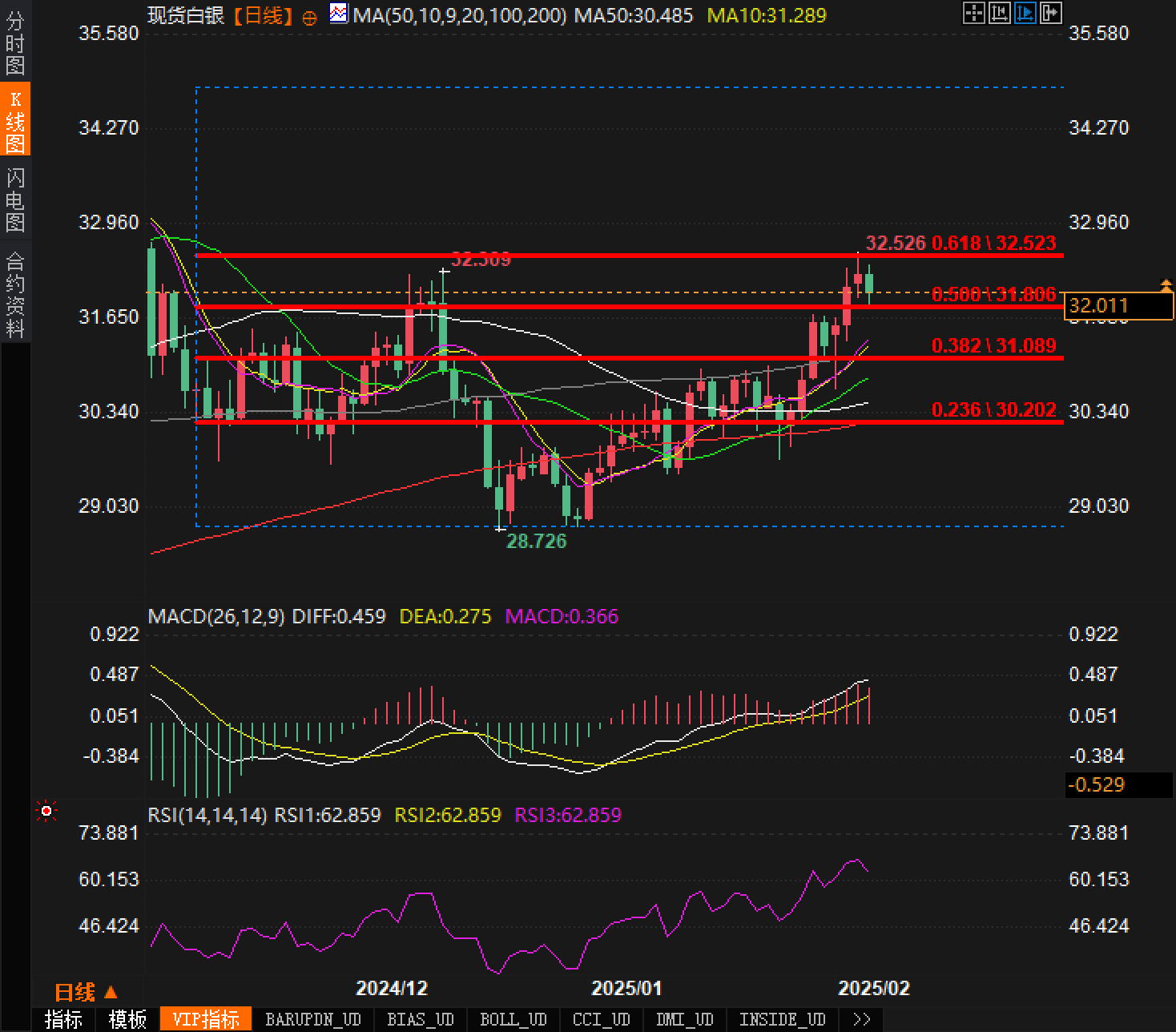The image size is (1176, 1032).
Task: Click the blue highlighted axis play icon
Action: [x=1025, y=13]
